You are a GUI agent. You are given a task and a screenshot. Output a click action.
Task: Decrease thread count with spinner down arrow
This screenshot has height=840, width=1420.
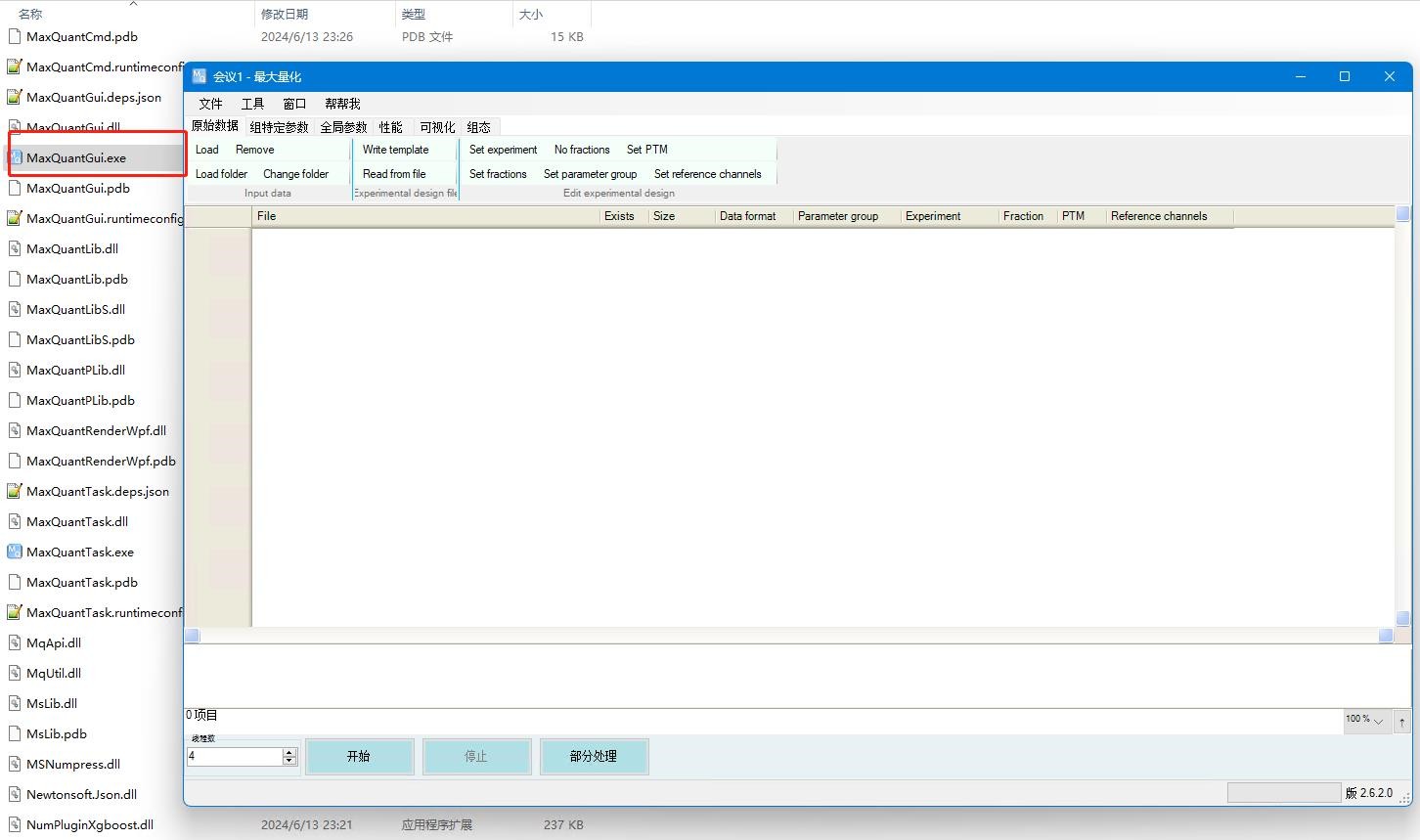[x=289, y=761]
